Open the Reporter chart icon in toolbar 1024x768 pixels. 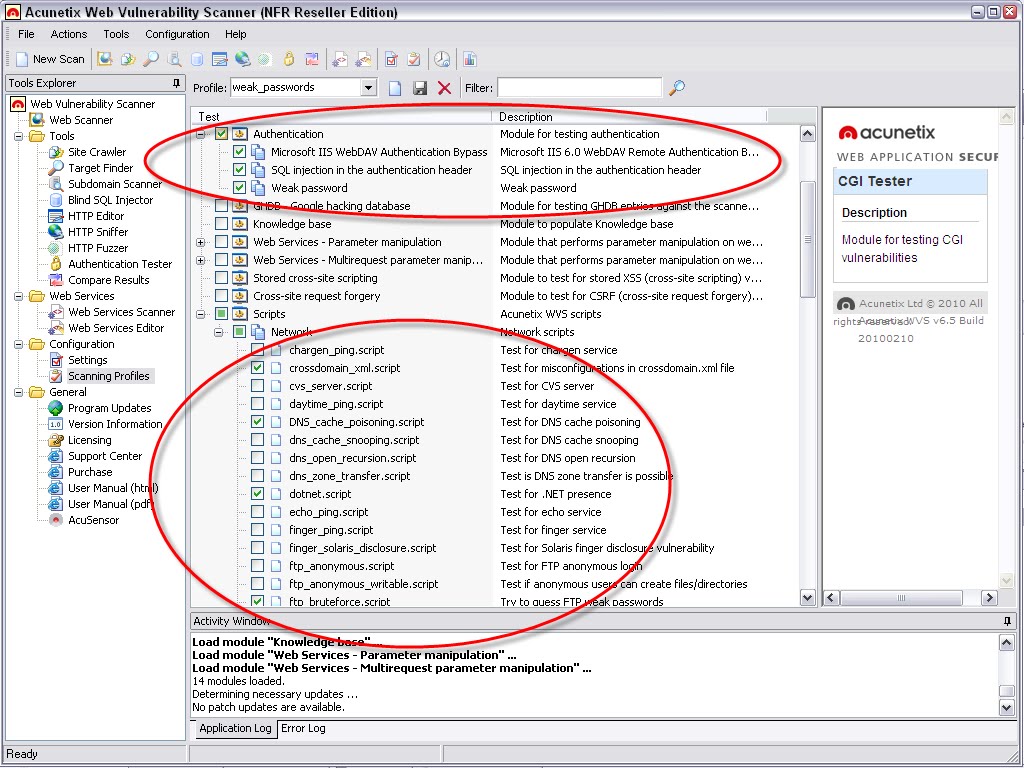470,59
